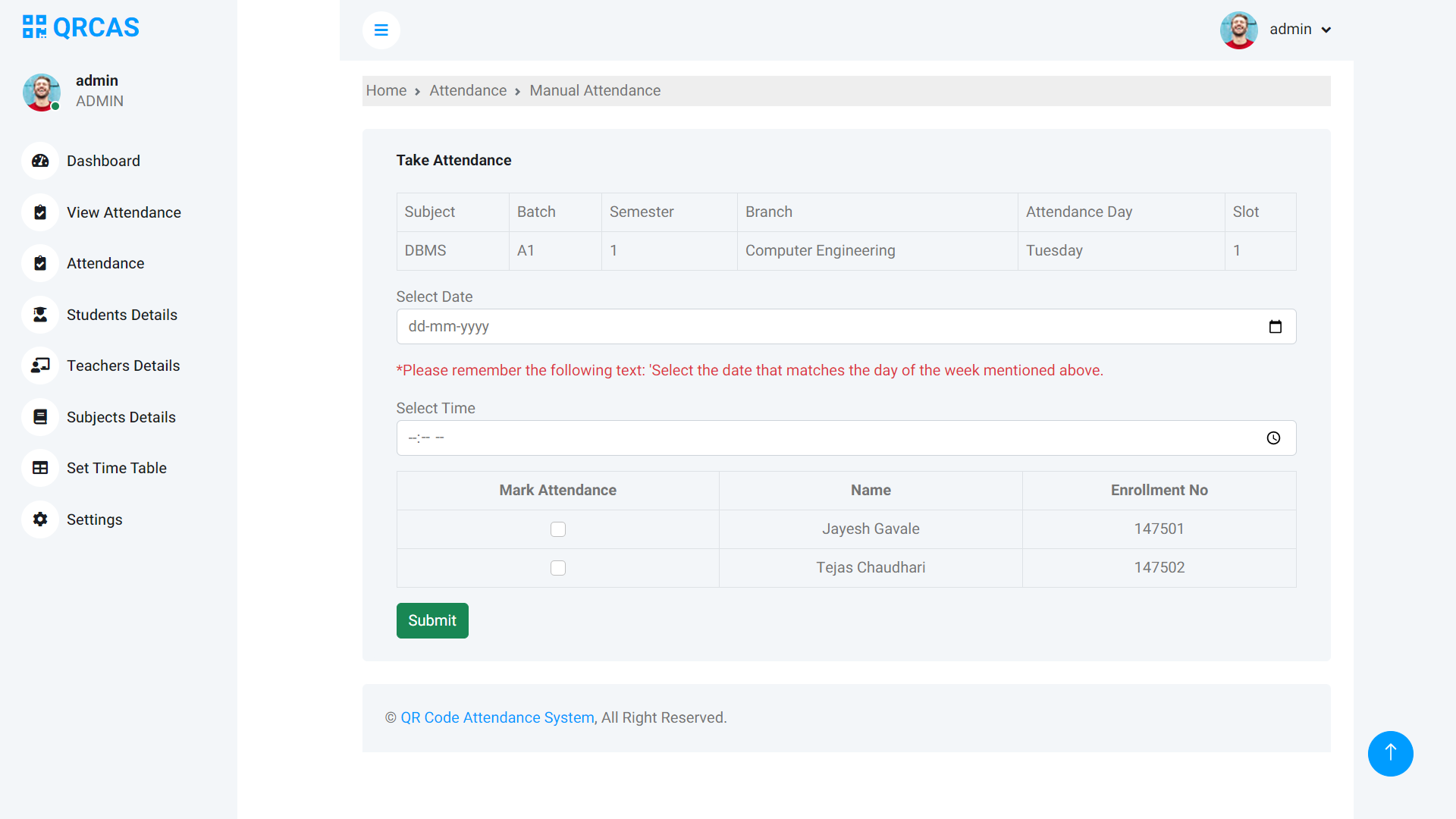This screenshot has height=819, width=1456.
Task: Open QR Code Attendance System footer link
Action: 497,718
